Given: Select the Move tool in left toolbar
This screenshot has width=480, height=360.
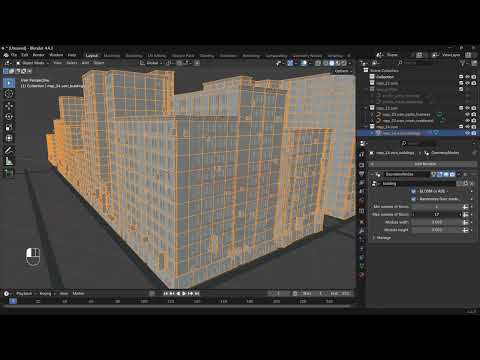Looking at the screenshot, I should (x=9, y=106).
